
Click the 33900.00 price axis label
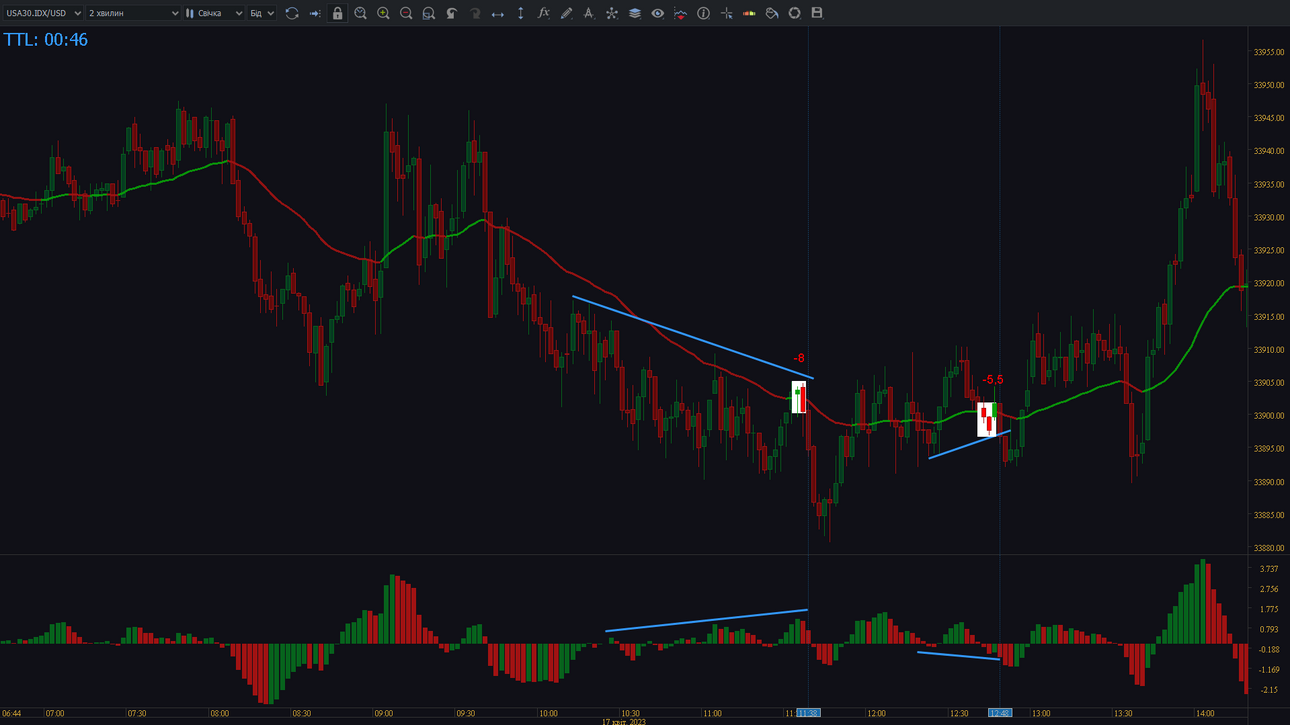point(1268,416)
